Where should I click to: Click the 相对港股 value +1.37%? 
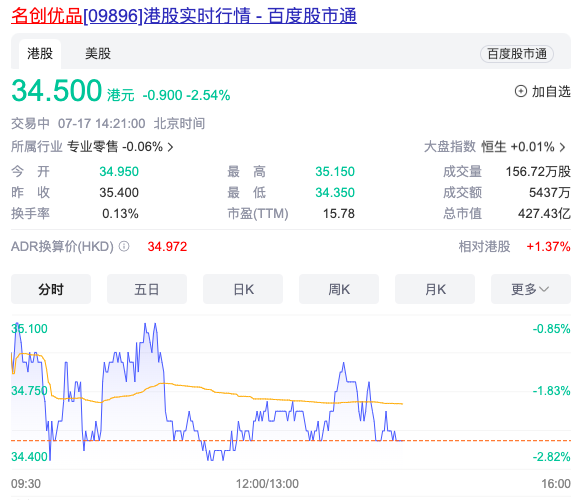pos(548,246)
